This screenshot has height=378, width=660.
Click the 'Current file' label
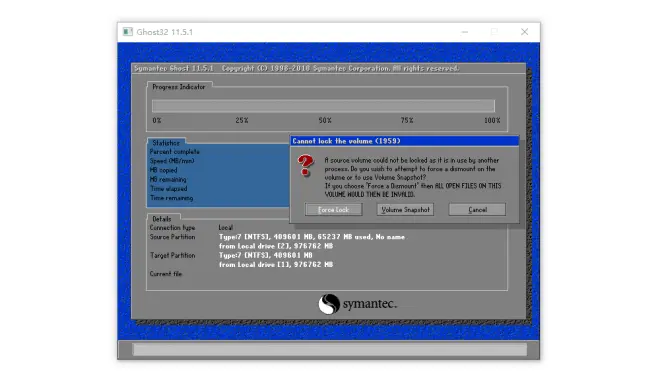click(166, 274)
